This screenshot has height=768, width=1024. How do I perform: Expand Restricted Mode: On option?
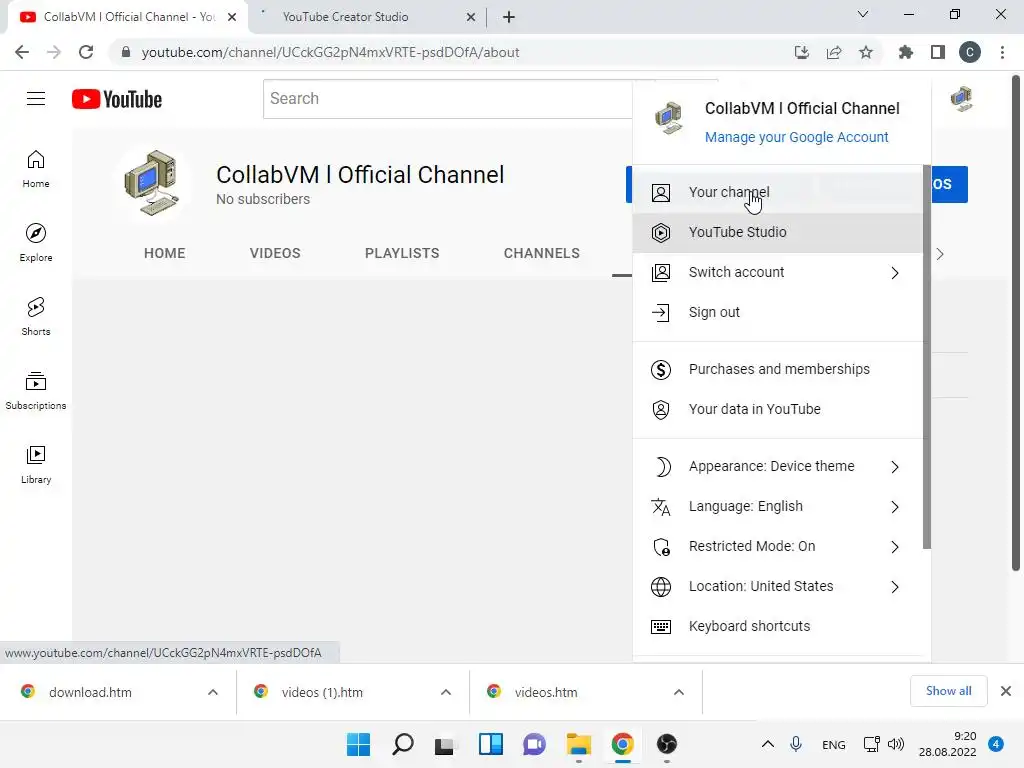pyautogui.click(x=777, y=546)
